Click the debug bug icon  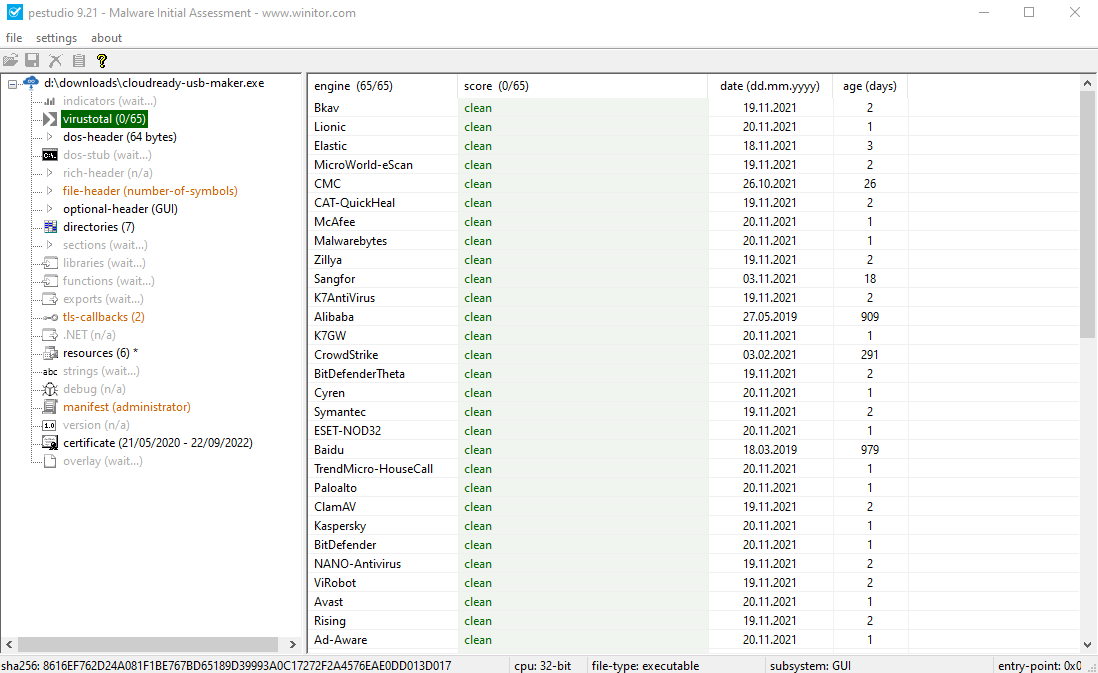click(50, 389)
